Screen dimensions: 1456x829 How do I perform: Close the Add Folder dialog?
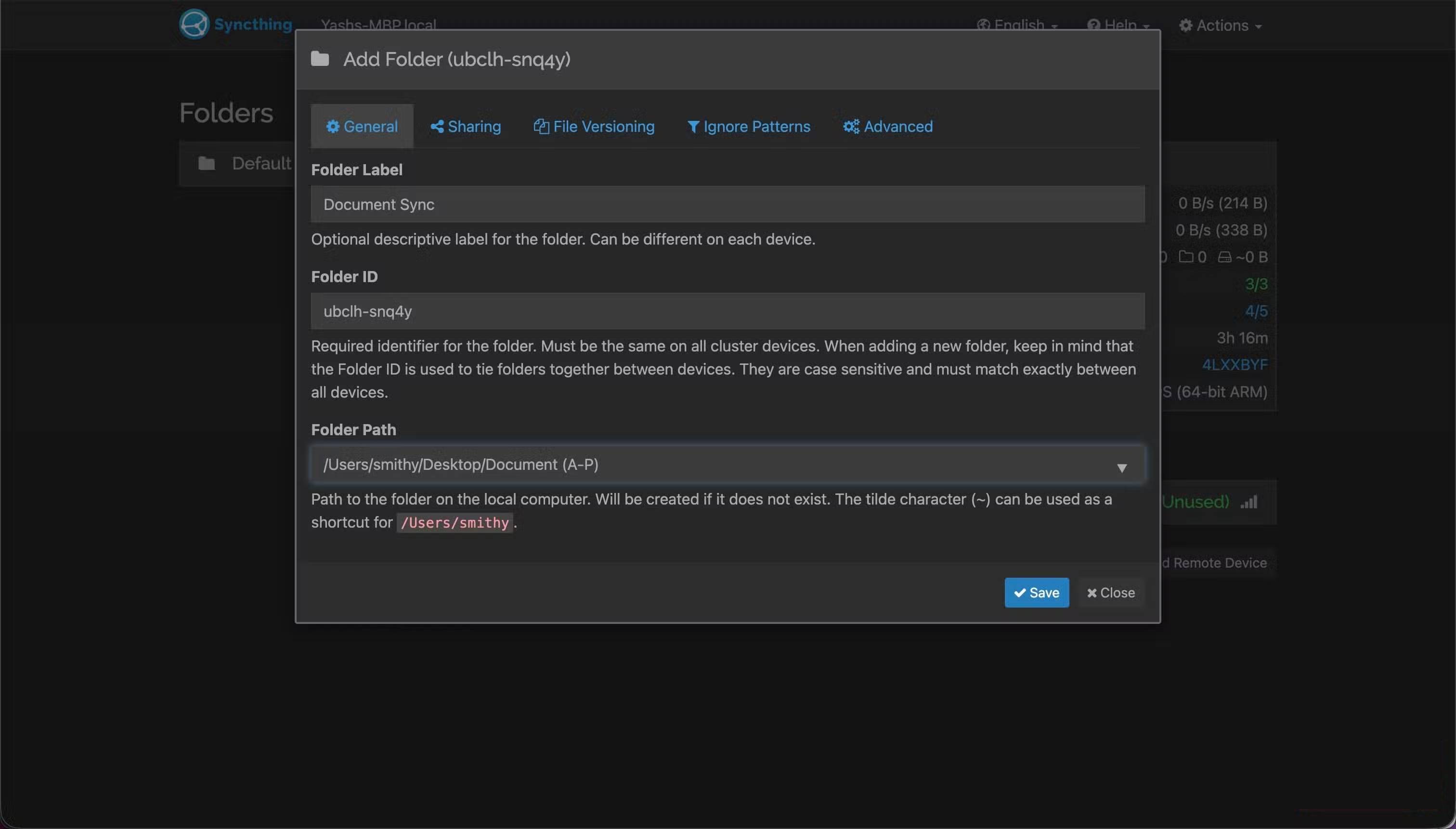click(1110, 593)
